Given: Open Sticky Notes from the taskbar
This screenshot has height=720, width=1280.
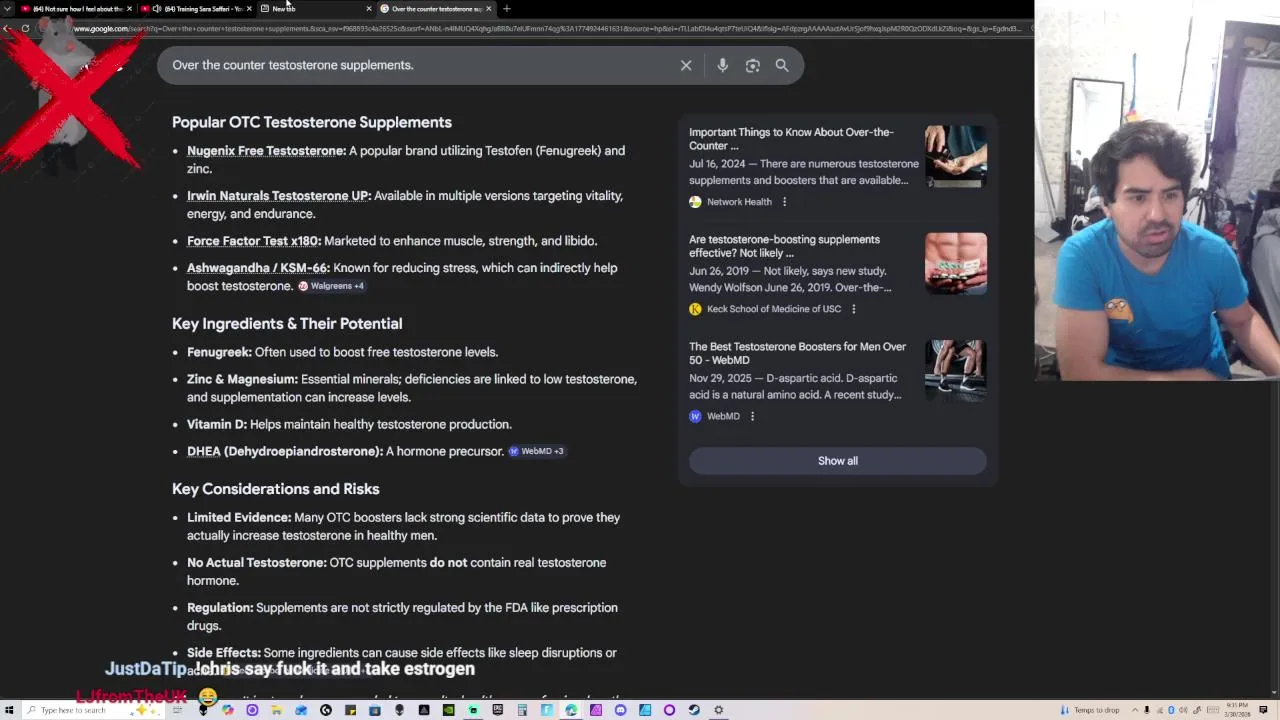Looking at the screenshot, I should click(350, 710).
